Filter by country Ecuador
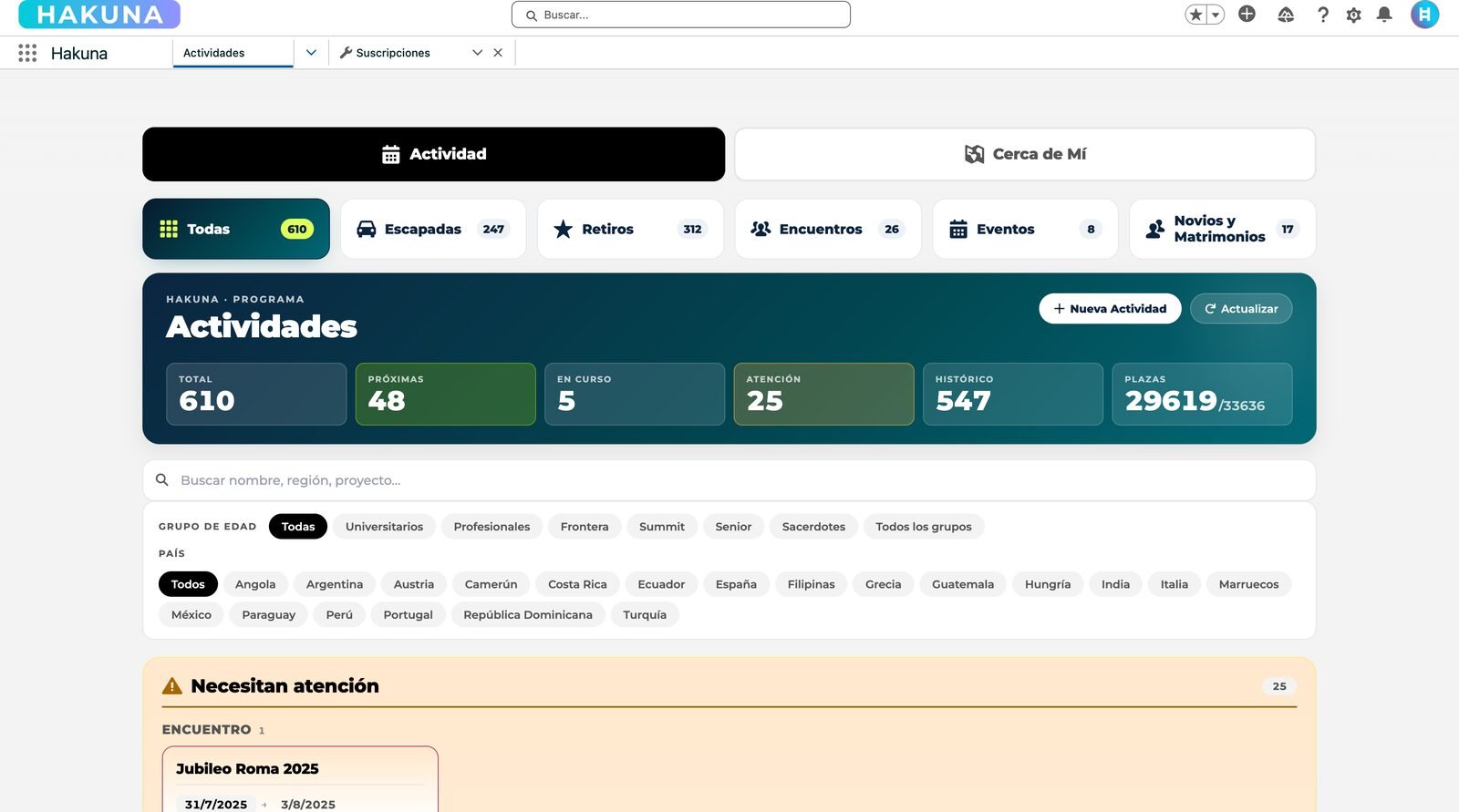 pos(661,584)
